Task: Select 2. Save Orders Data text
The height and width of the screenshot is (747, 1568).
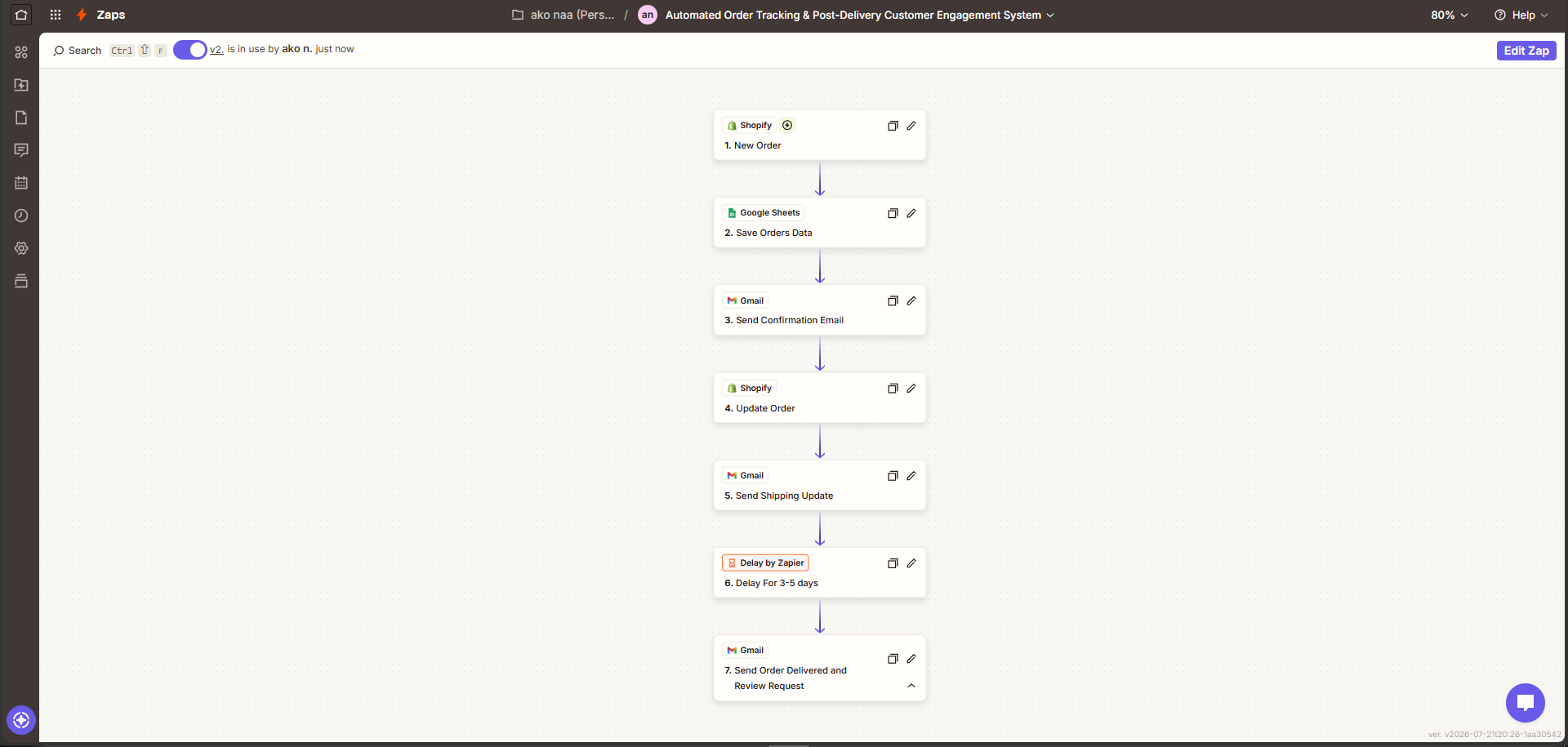Action: click(768, 233)
